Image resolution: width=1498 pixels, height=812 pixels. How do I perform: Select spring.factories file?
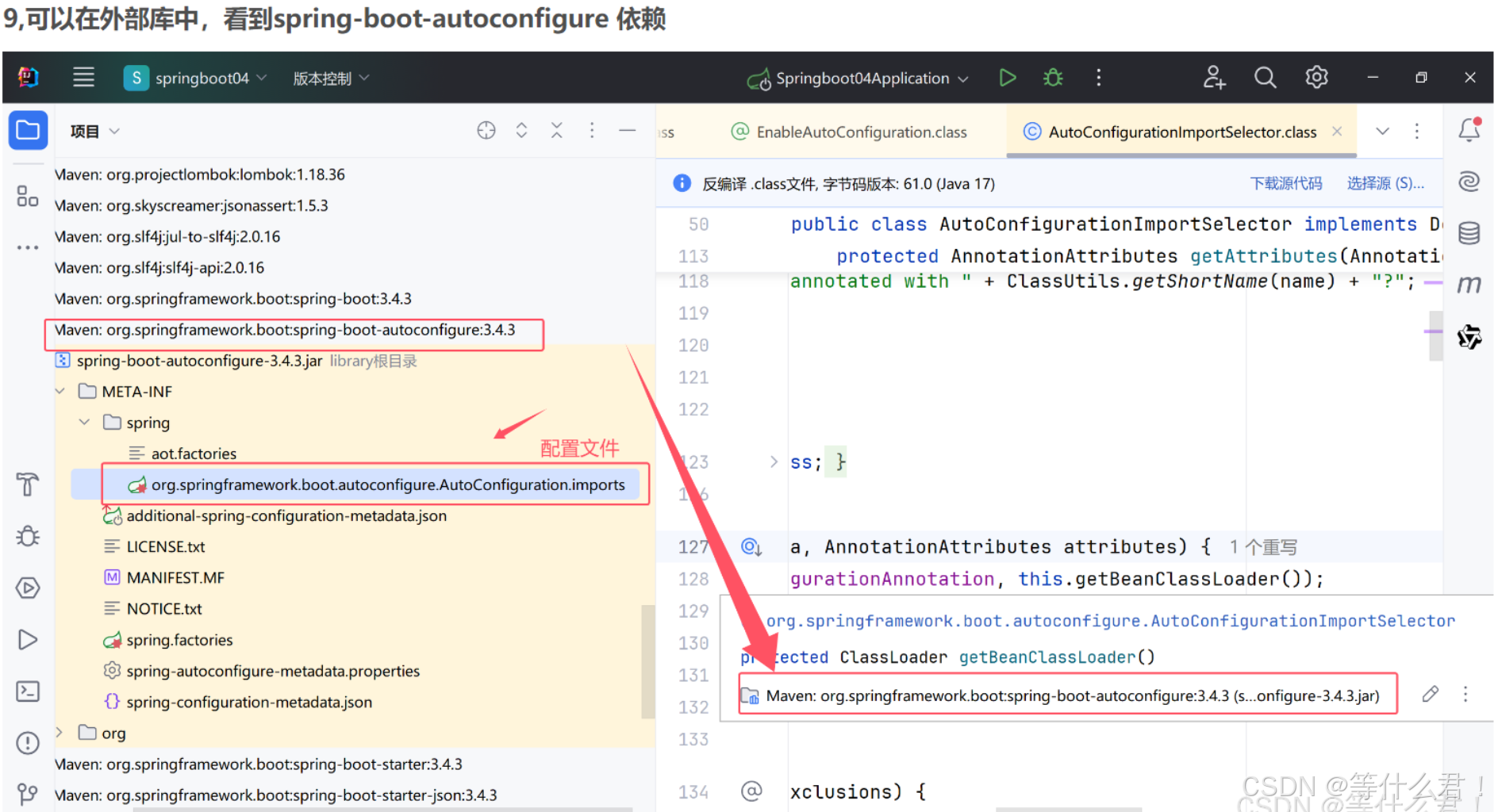(179, 640)
